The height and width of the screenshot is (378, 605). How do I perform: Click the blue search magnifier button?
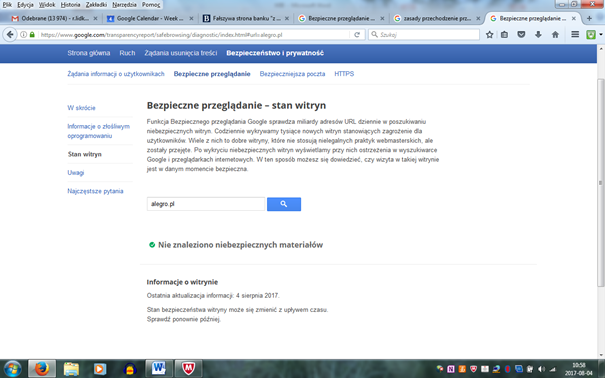click(284, 204)
